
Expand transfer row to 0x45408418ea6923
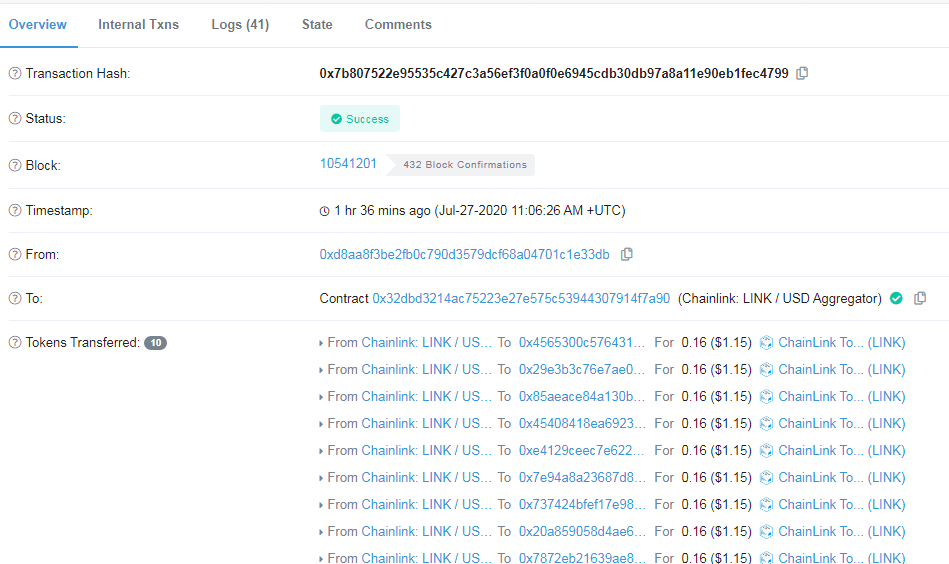(x=321, y=424)
